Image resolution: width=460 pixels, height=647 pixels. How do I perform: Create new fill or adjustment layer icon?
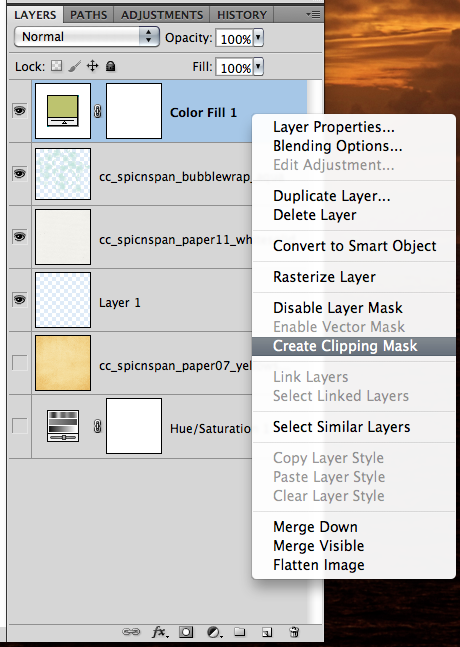[x=214, y=632]
